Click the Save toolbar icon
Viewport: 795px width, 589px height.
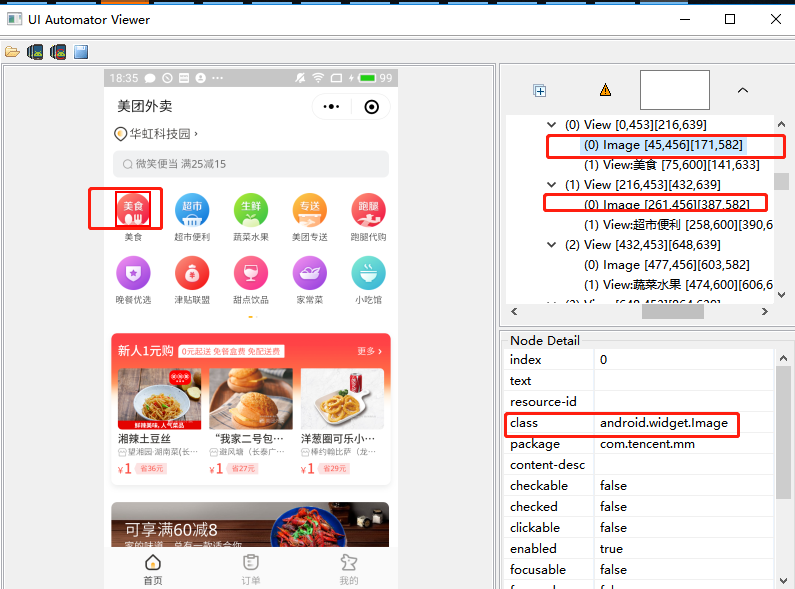click(81, 52)
